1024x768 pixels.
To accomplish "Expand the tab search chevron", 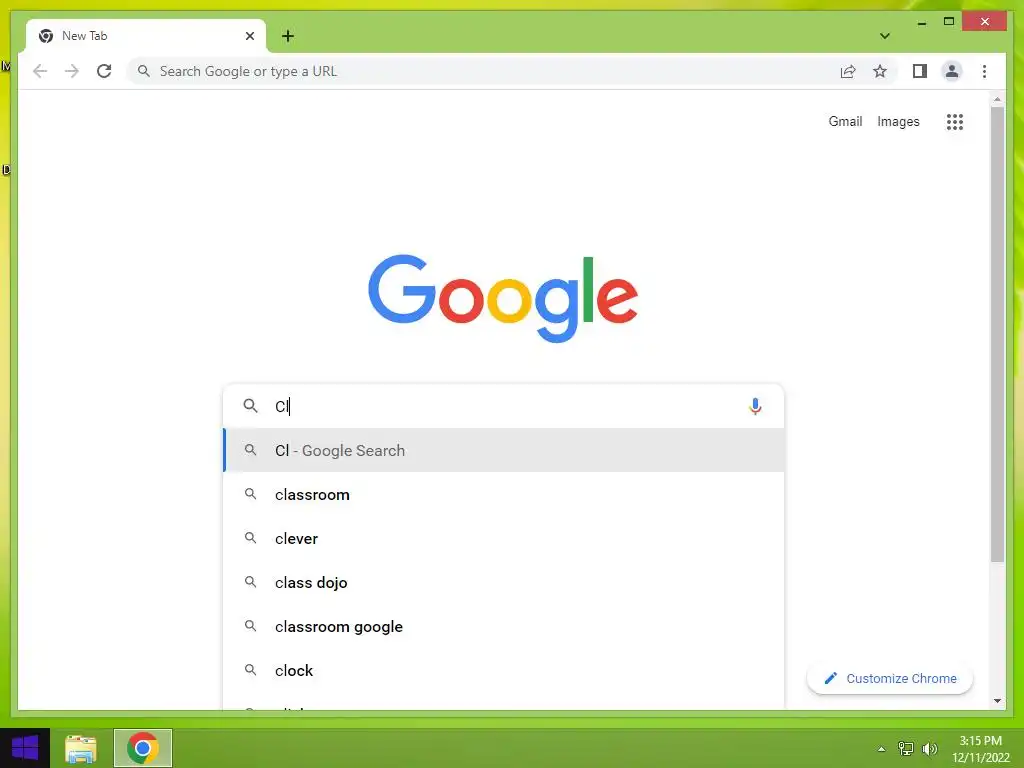I will coord(885,36).
